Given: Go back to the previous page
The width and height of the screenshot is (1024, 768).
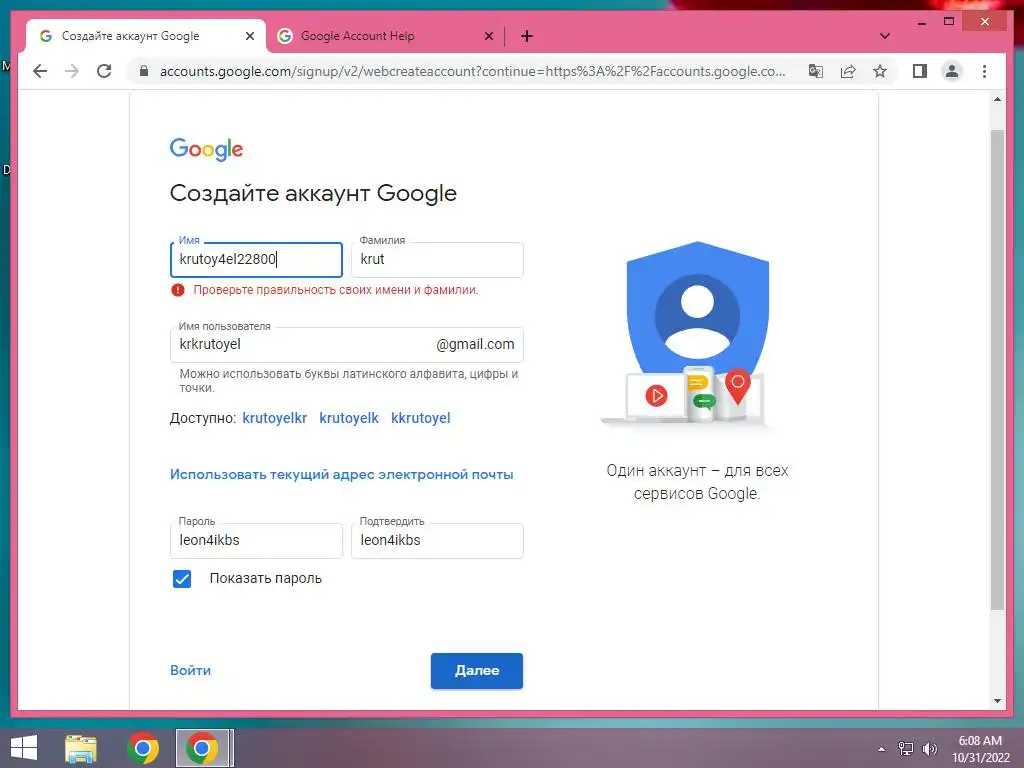Looking at the screenshot, I should 40,71.
